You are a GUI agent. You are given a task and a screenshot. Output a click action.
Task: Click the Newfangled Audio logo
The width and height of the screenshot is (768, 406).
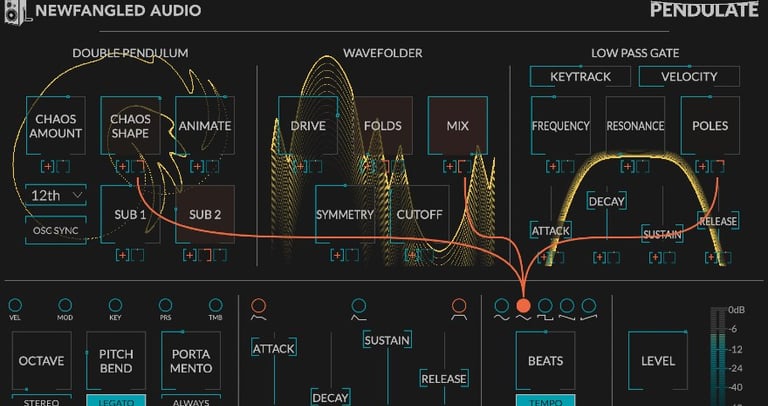[x=103, y=10]
